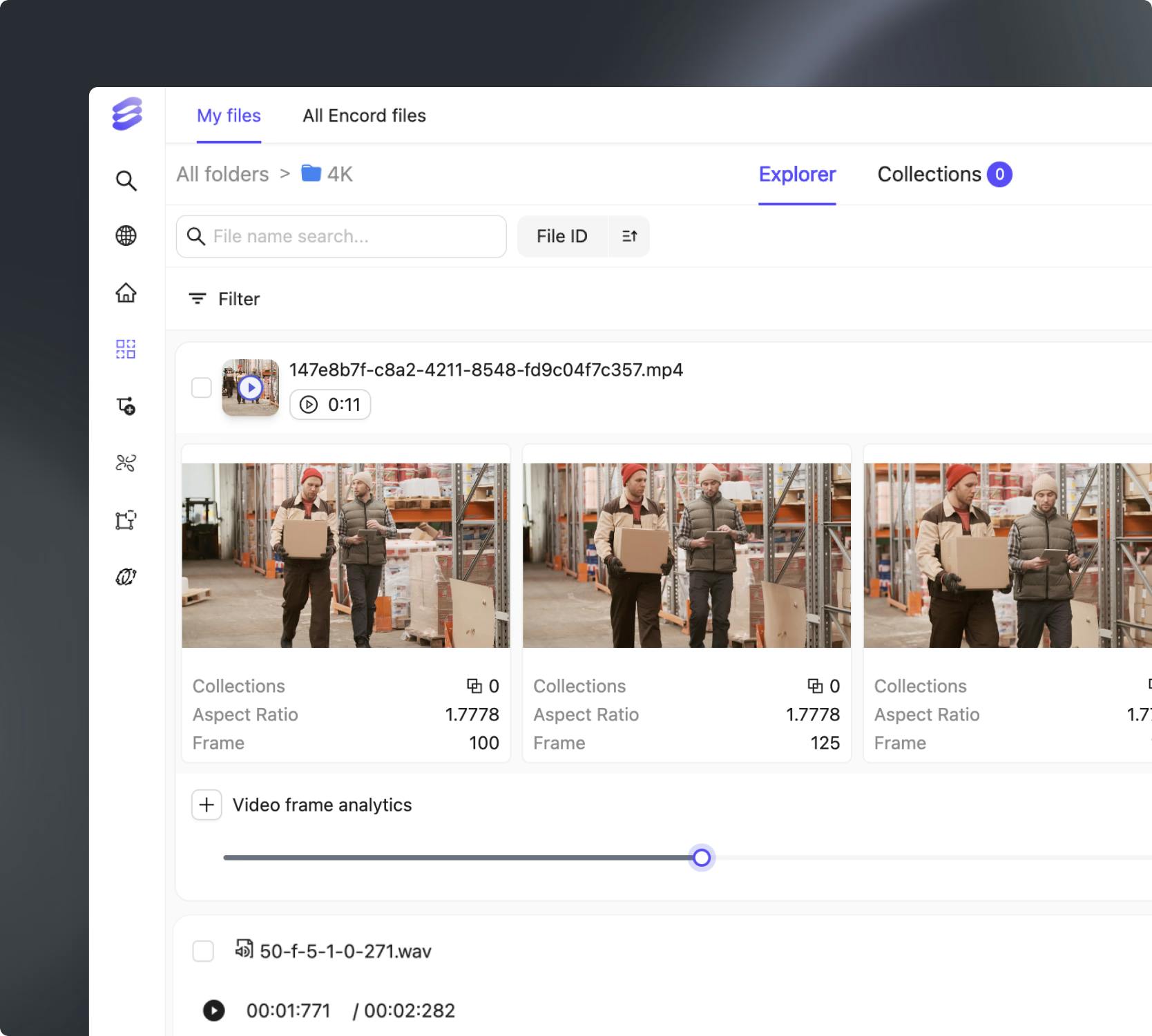Click the audio current time 00:01:771
1152x1036 pixels.
[x=289, y=1010]
